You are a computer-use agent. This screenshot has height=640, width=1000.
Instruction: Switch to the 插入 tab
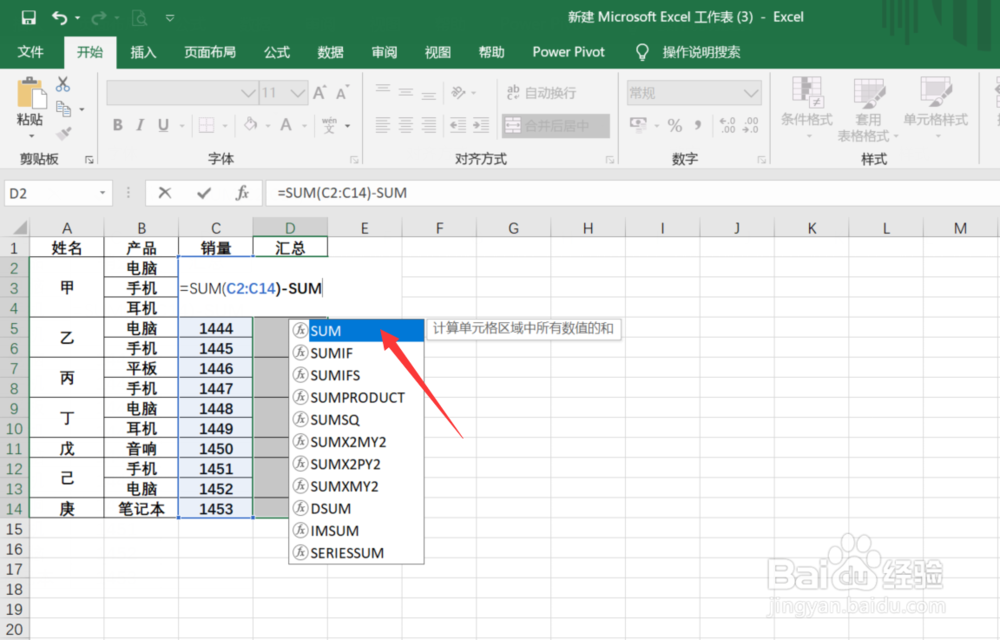click(143, 52)
